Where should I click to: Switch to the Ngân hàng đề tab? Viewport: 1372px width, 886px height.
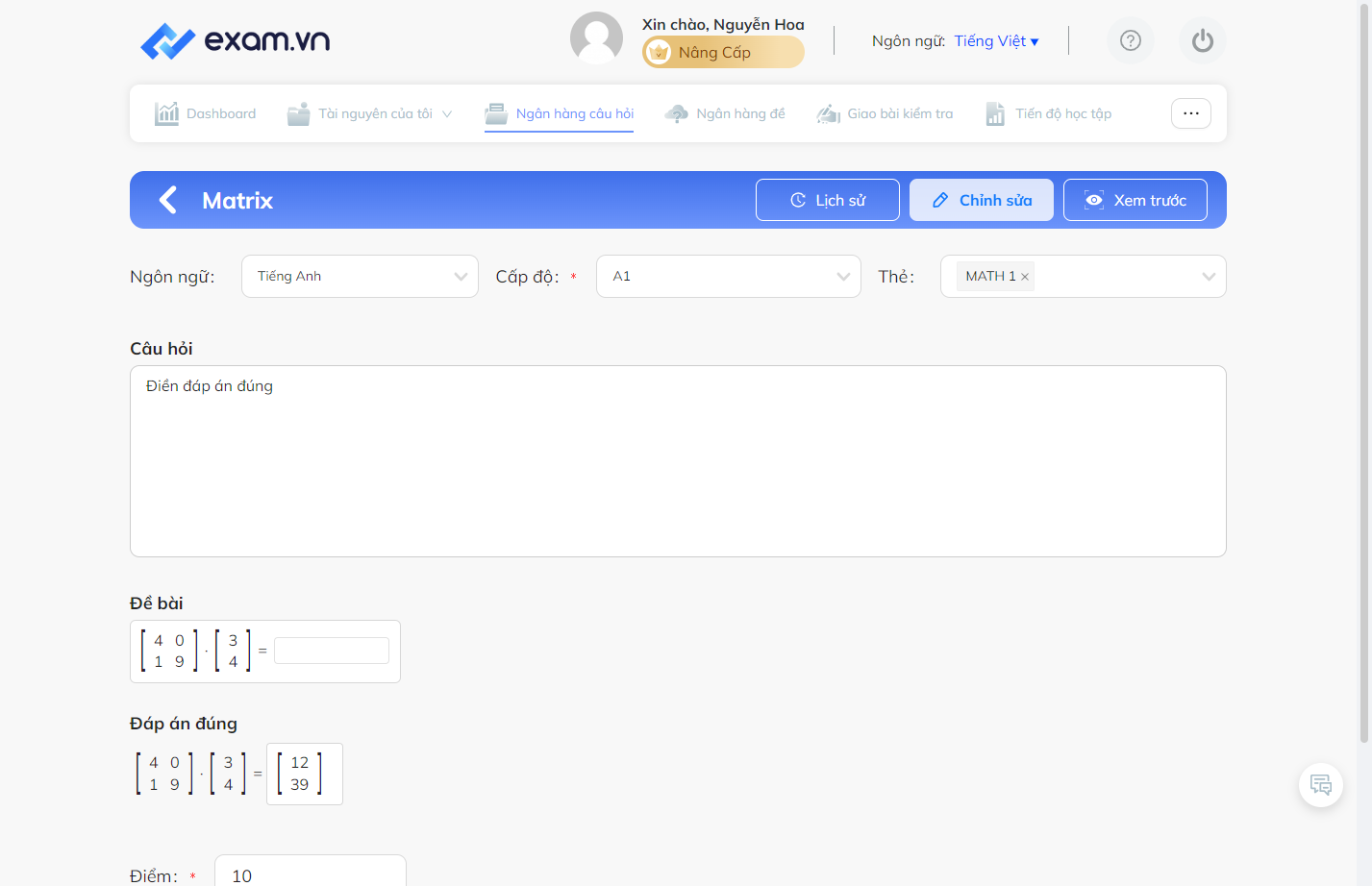(x=725, y=113)
